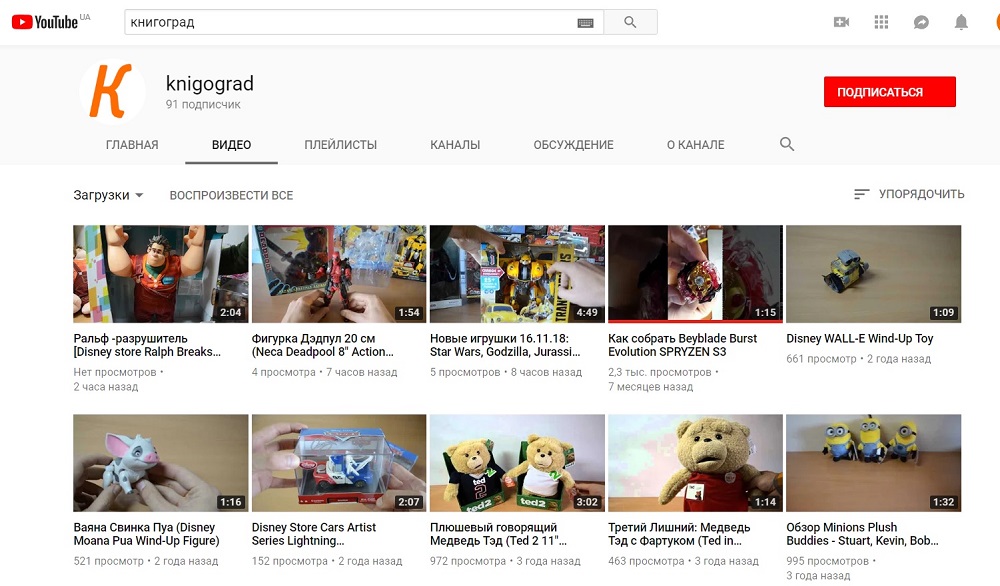Viewport: 1000px width, 586px height.
Task: Open the Moana Pua pig video thumbnail
Action: (x=161, y=463)
